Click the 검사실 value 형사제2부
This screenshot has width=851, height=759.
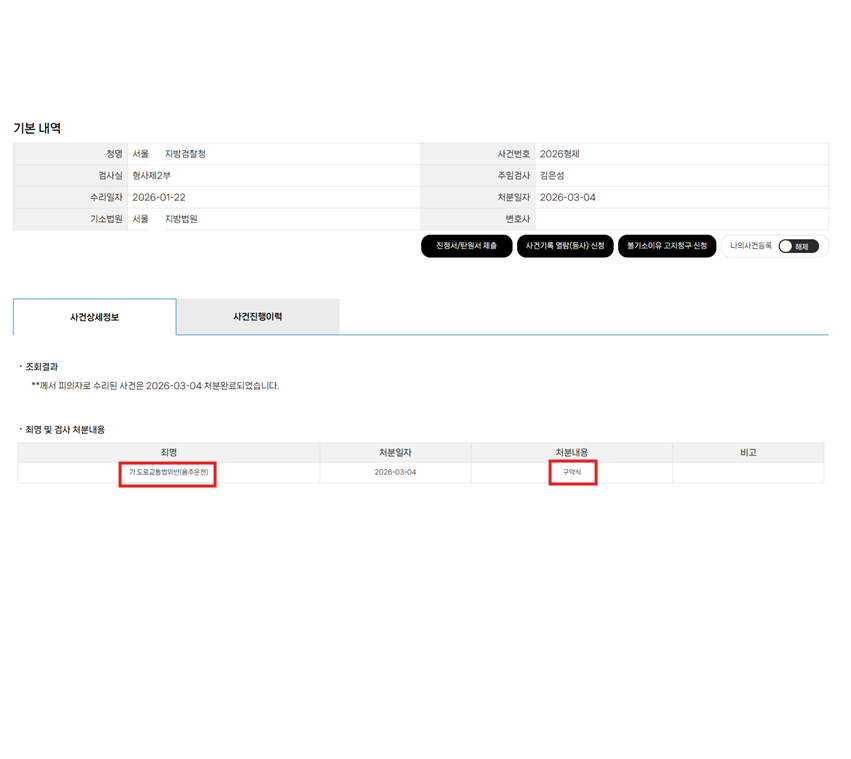[x=152, y=176]
